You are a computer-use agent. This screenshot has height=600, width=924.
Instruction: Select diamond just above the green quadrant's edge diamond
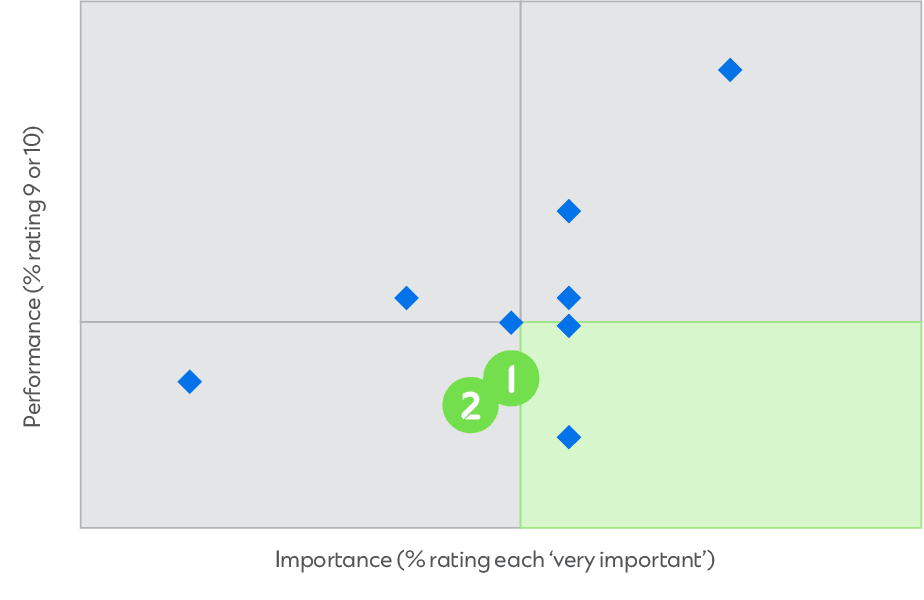point(569,298)
